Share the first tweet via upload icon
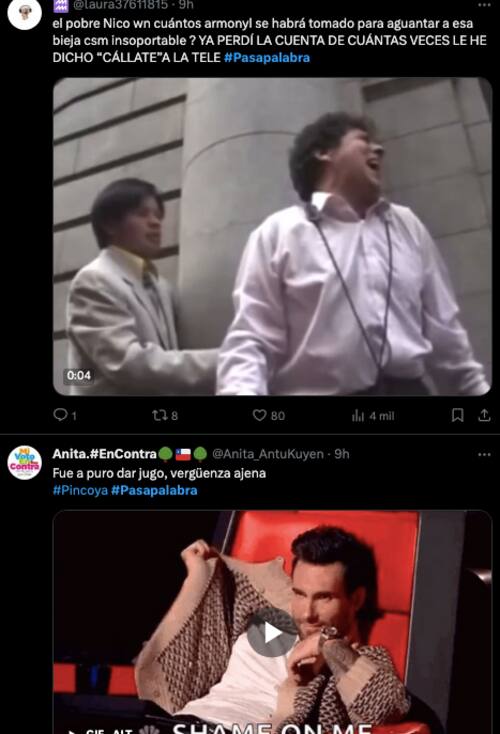The image size is (500, 734). [x=484, y=415]
